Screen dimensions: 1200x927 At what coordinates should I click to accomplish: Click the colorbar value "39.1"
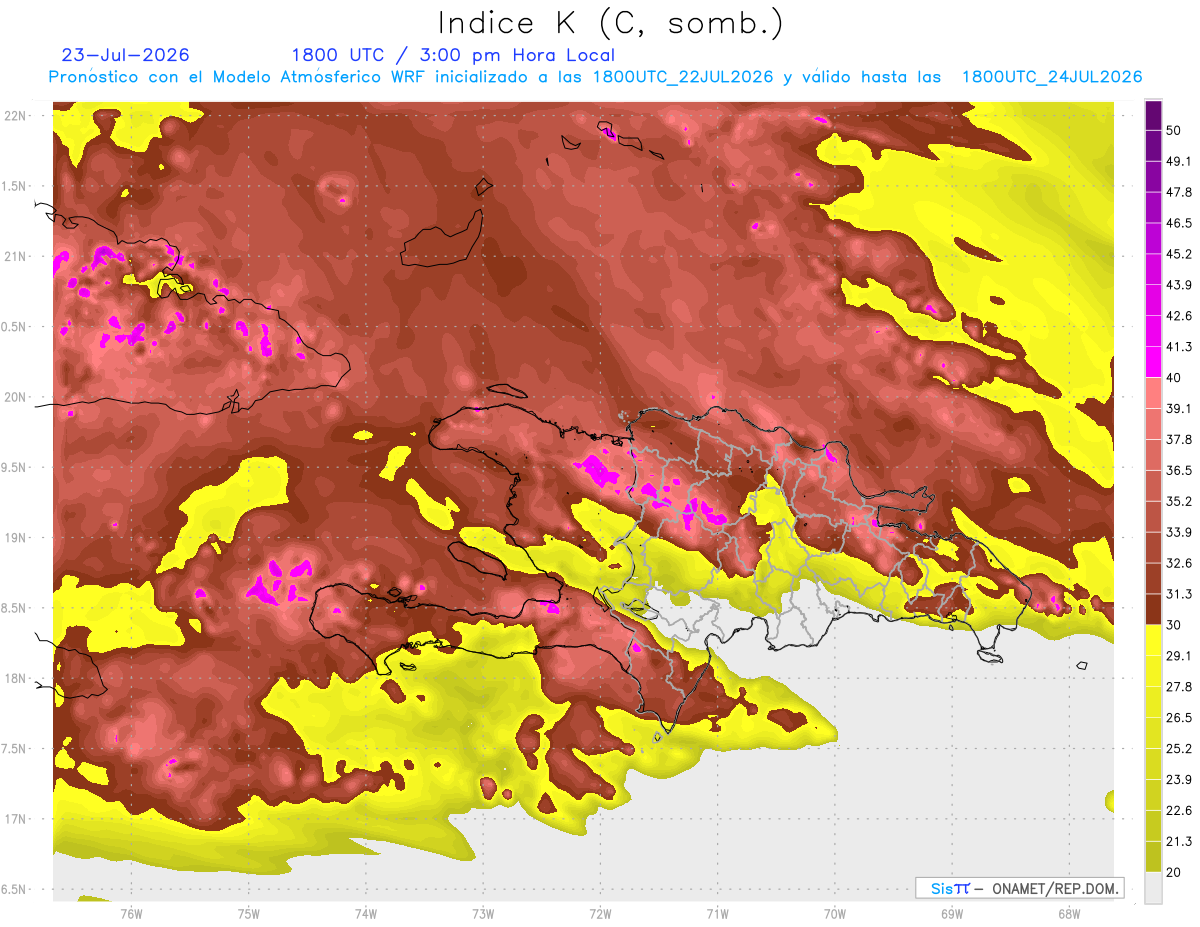[1179, 408]
